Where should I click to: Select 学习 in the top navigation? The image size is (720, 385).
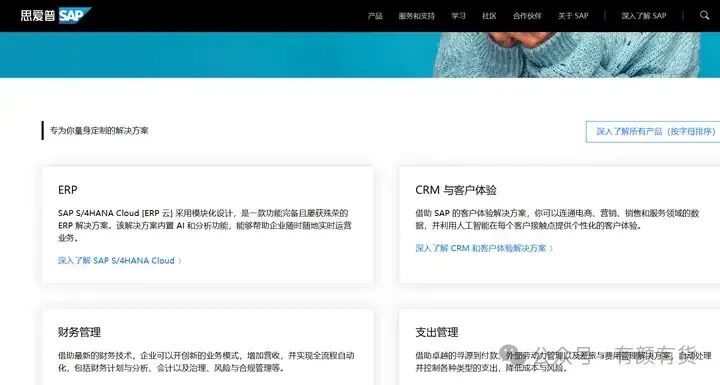pos(458,16)
